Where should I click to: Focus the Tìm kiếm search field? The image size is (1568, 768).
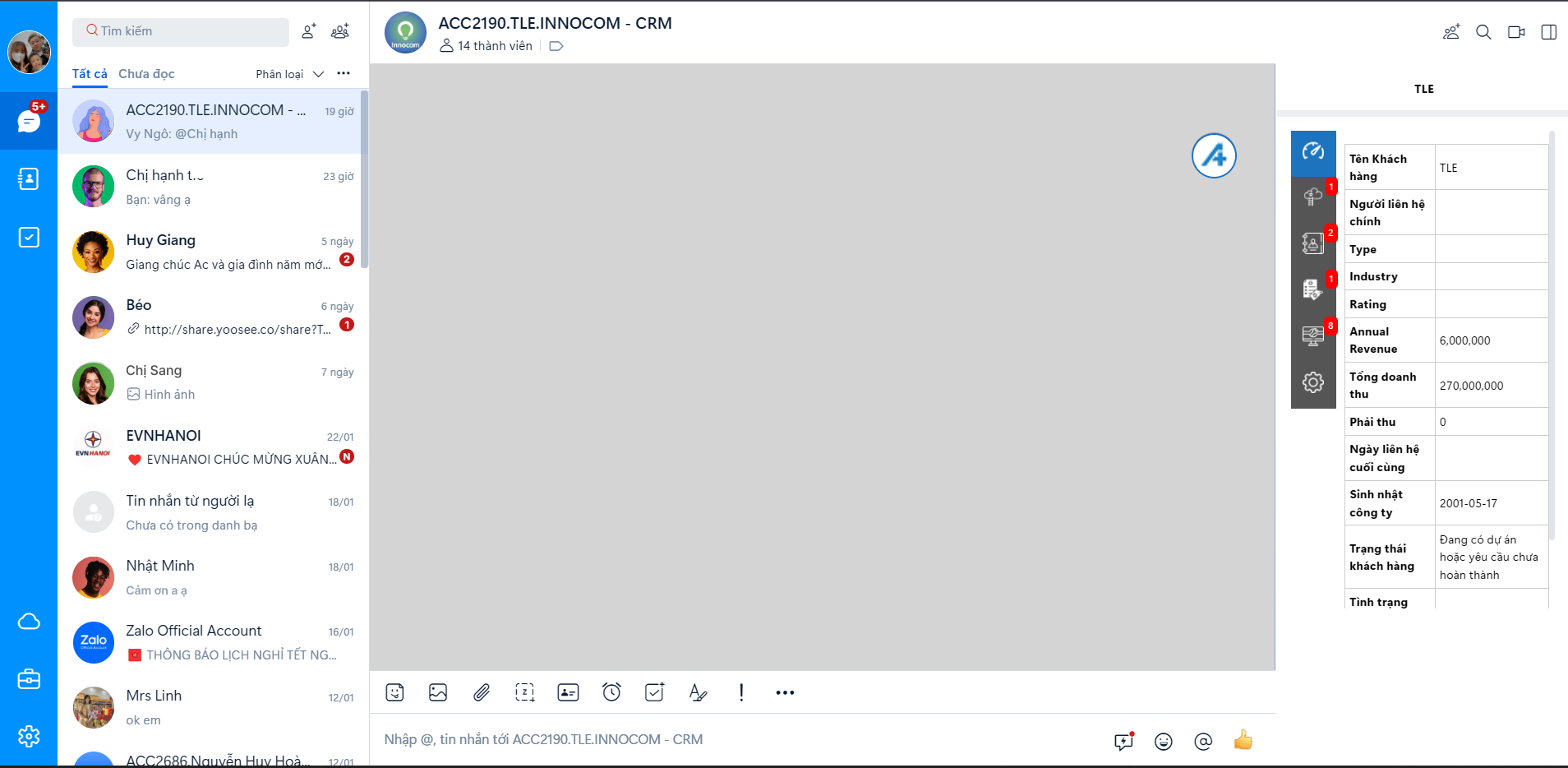click(x=181, y=31)
